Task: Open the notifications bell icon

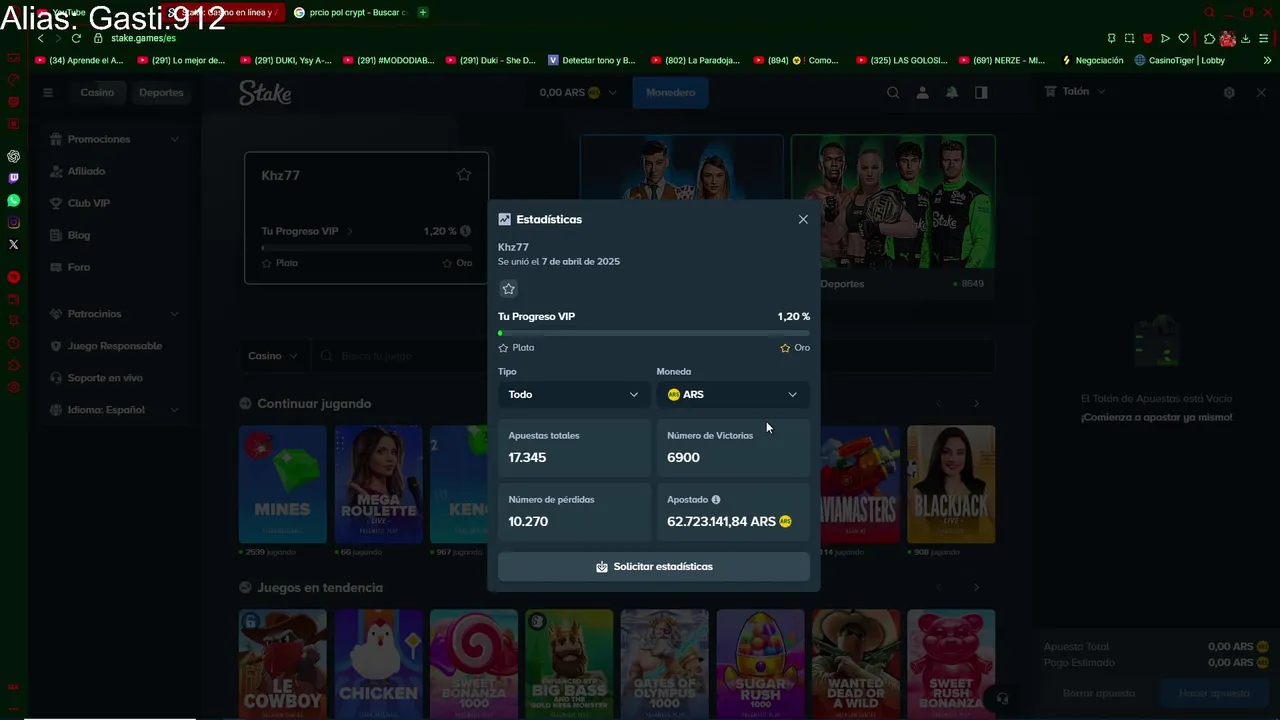Action: point(952,93)
